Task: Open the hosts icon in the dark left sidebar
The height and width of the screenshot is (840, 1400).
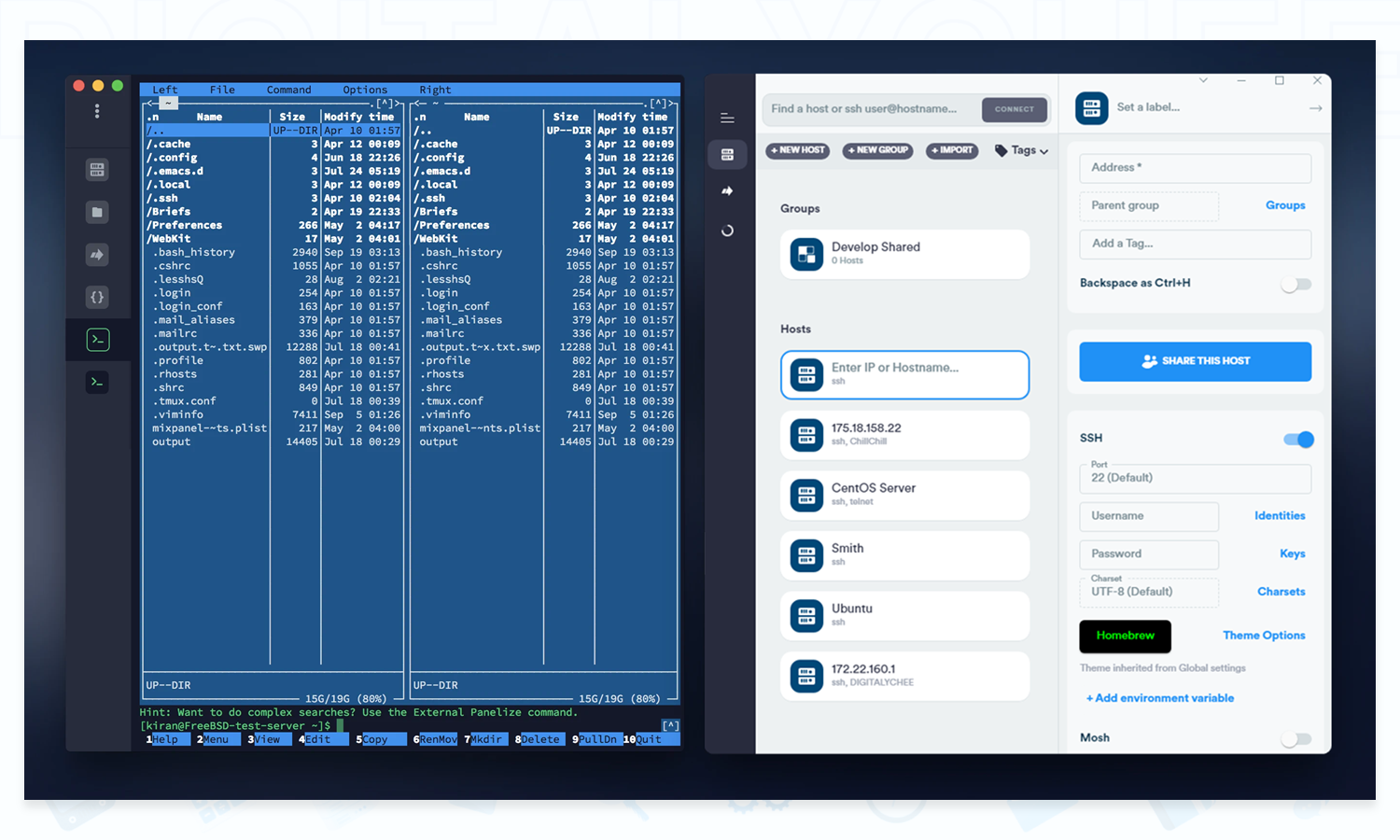Action: [x=97, y=170]
